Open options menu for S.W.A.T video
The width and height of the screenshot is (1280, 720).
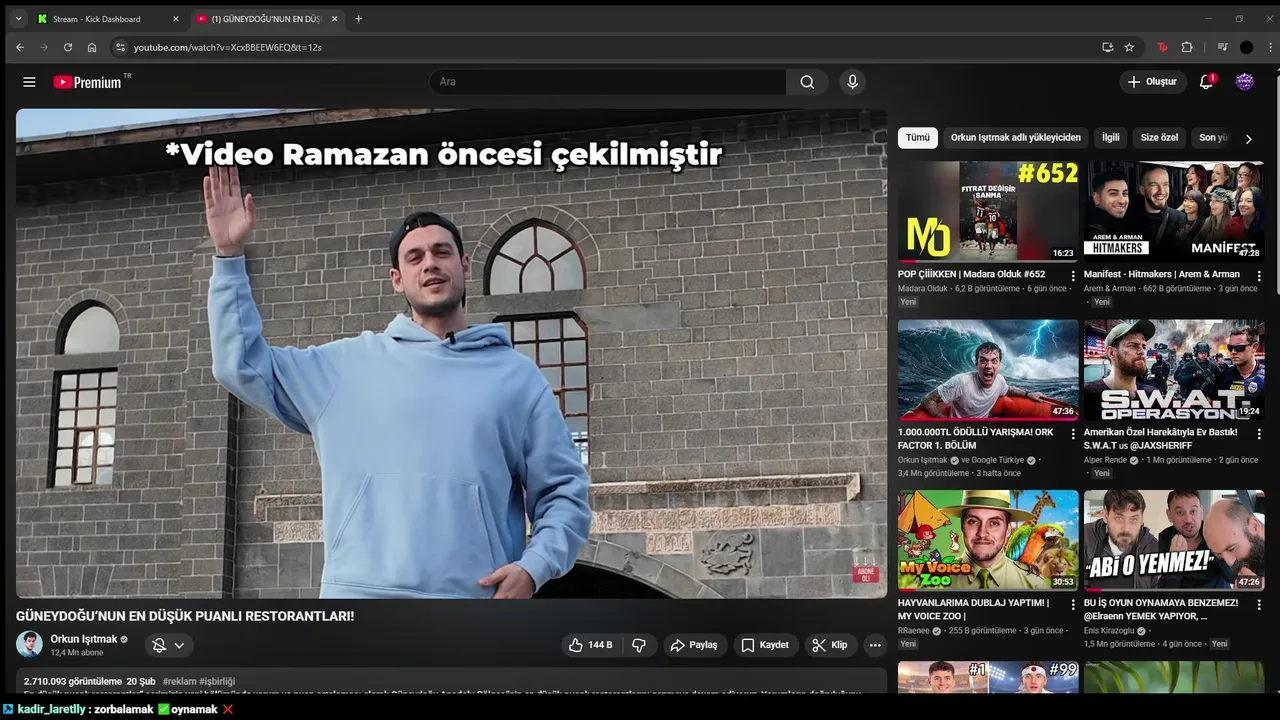(x=1259, y=434)
